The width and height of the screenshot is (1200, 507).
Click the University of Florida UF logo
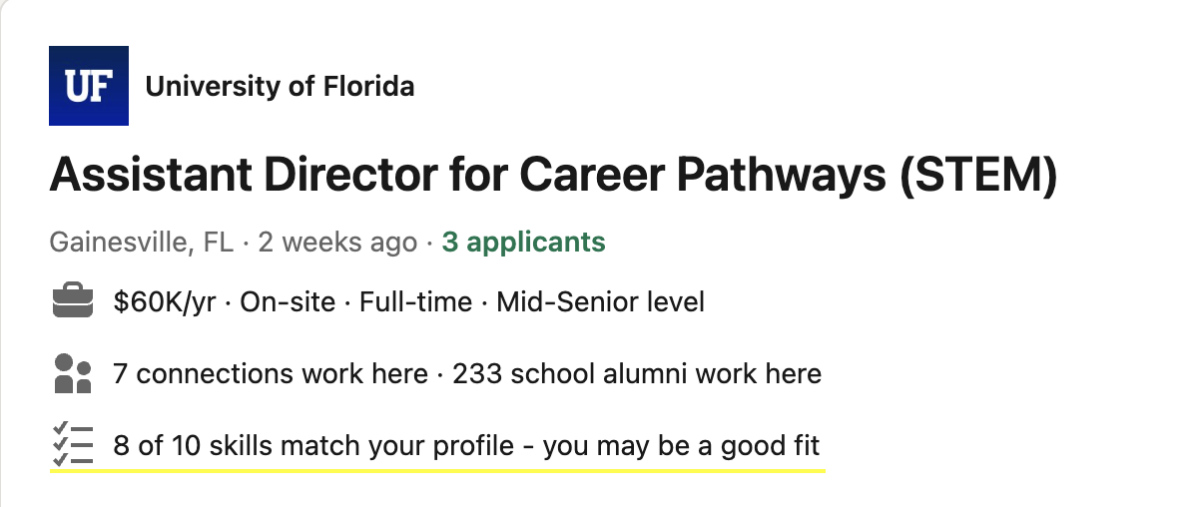88,86
